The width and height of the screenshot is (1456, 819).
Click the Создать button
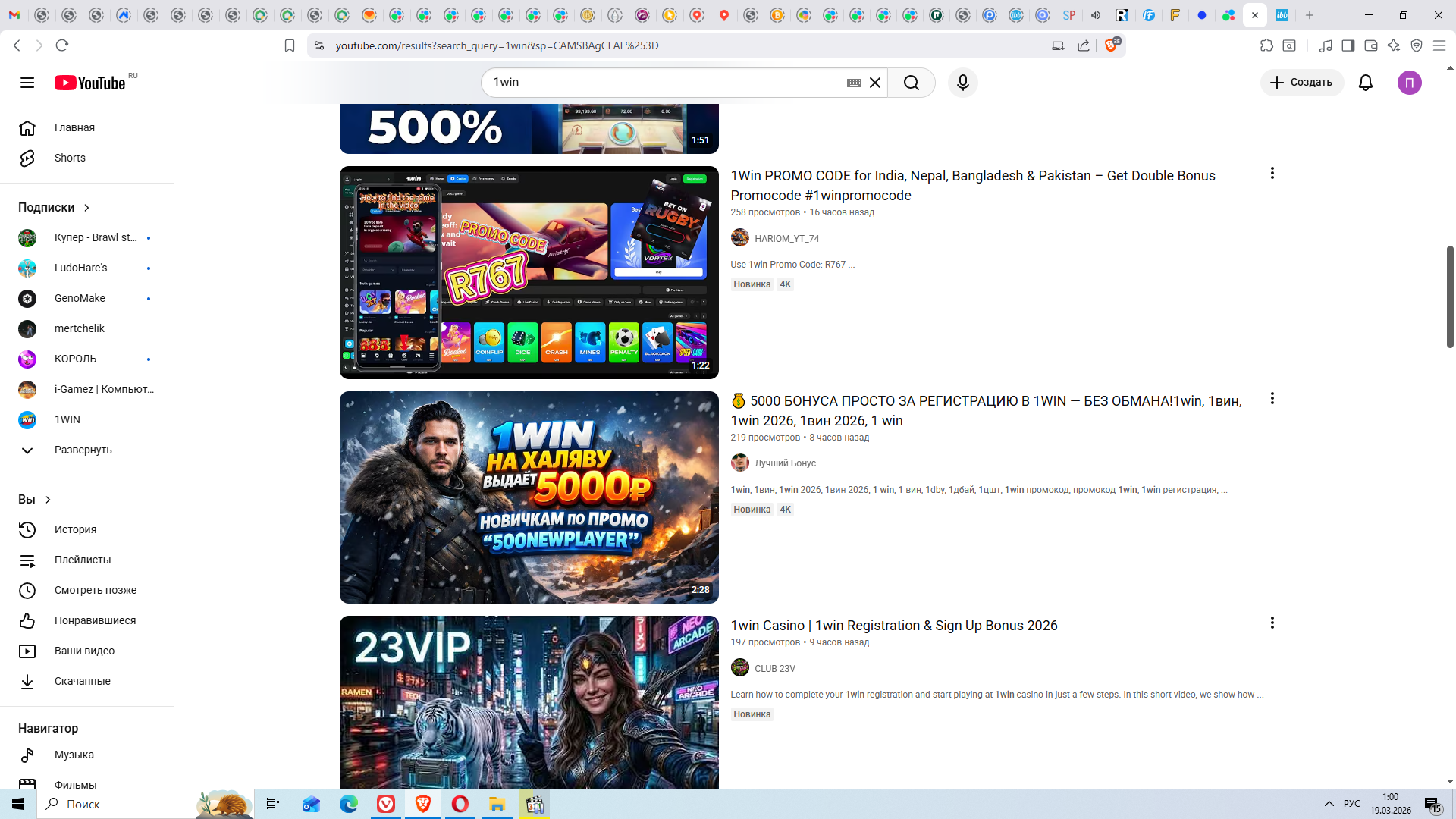[x=1301, y=83]
